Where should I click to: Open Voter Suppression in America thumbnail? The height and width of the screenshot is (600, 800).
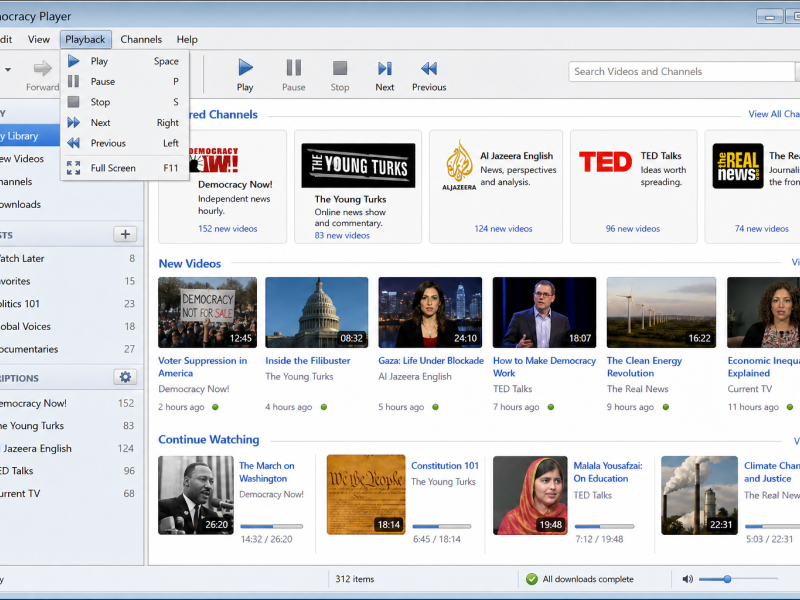click(208, 312)
